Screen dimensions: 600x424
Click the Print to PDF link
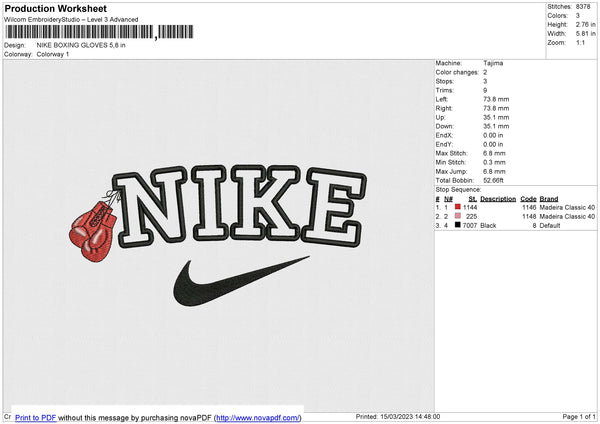[36, 417]
